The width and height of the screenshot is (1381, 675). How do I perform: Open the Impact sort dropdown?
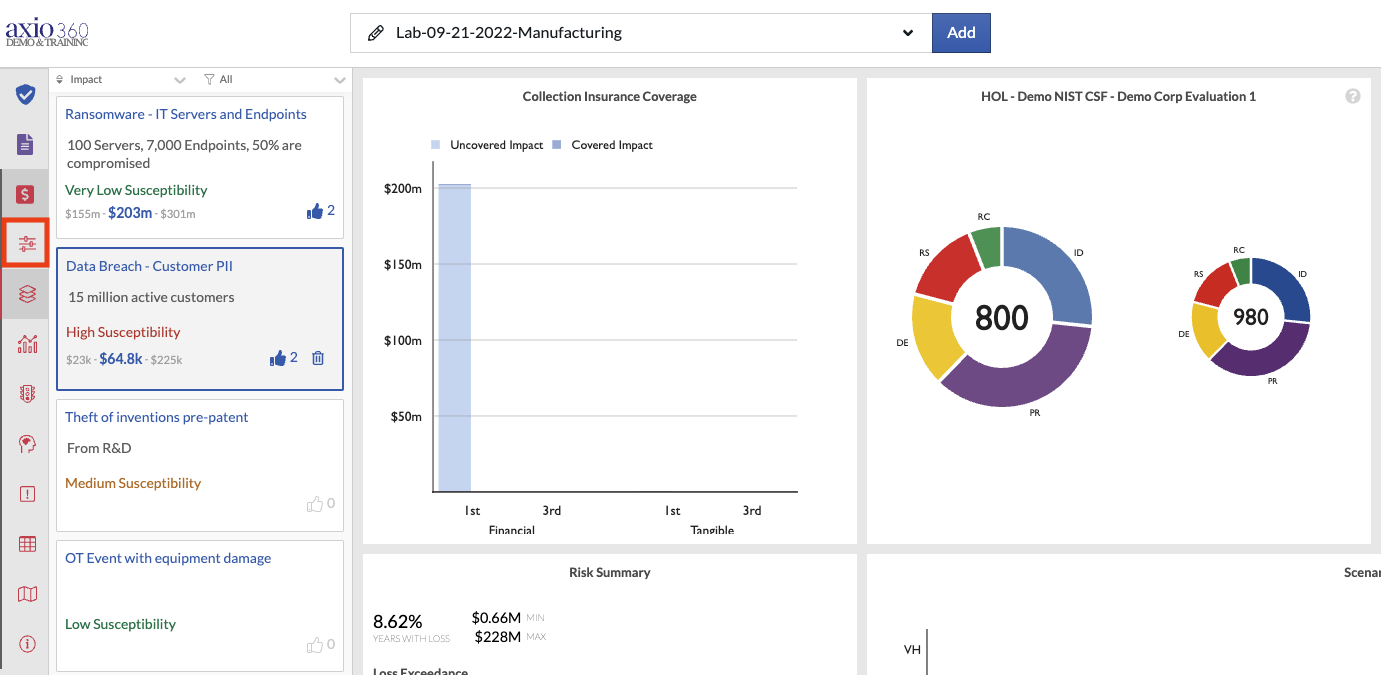tap(120, 79)
